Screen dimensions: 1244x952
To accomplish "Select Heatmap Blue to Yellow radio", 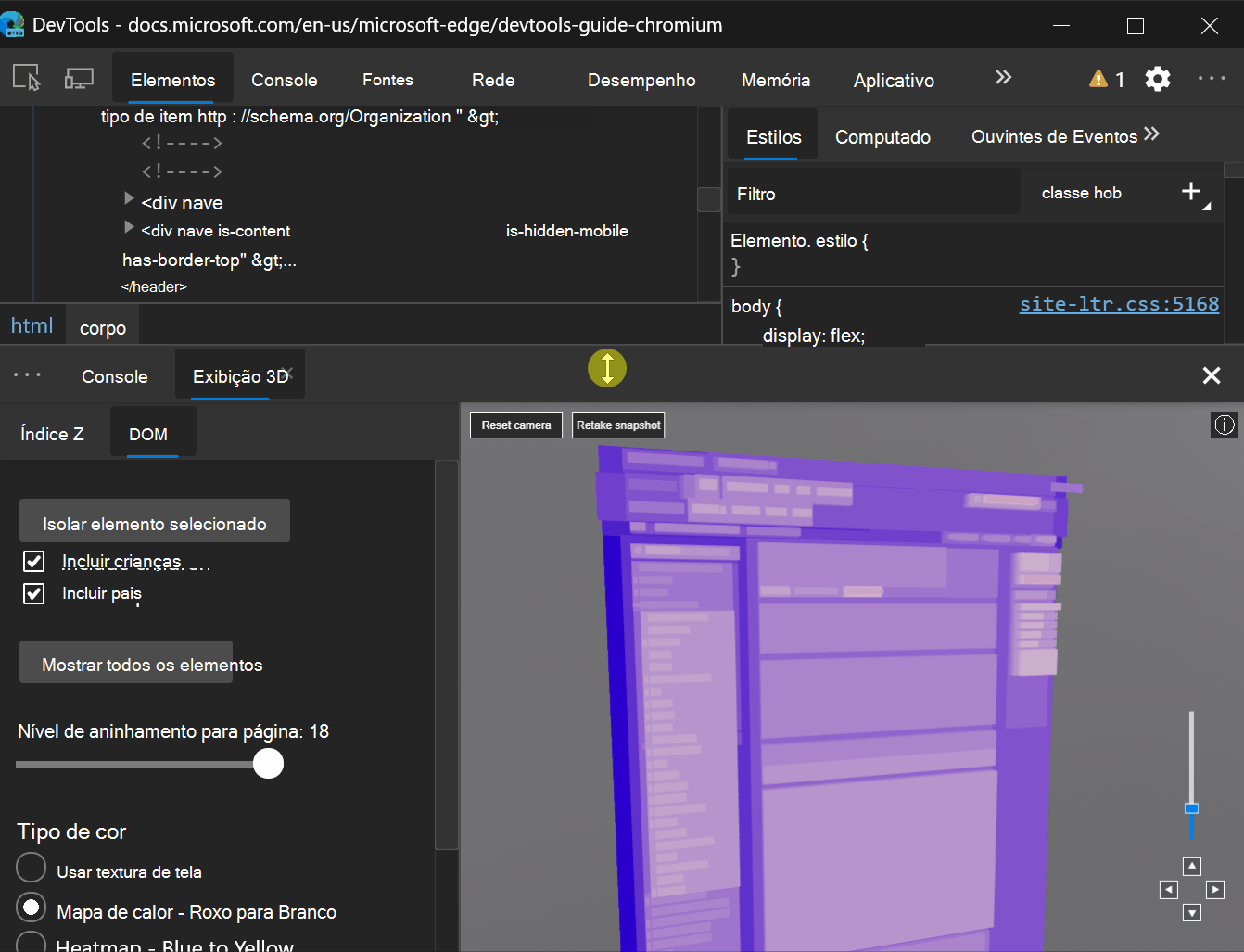I will [31, 943].
